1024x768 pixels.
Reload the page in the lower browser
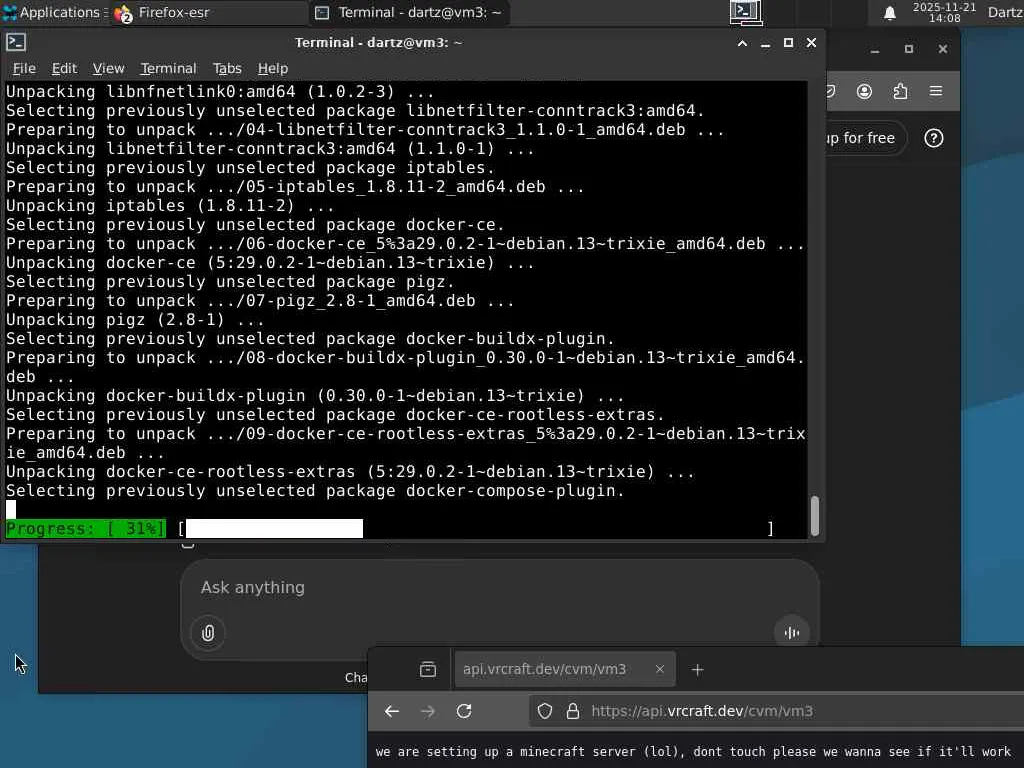point(464,711)
